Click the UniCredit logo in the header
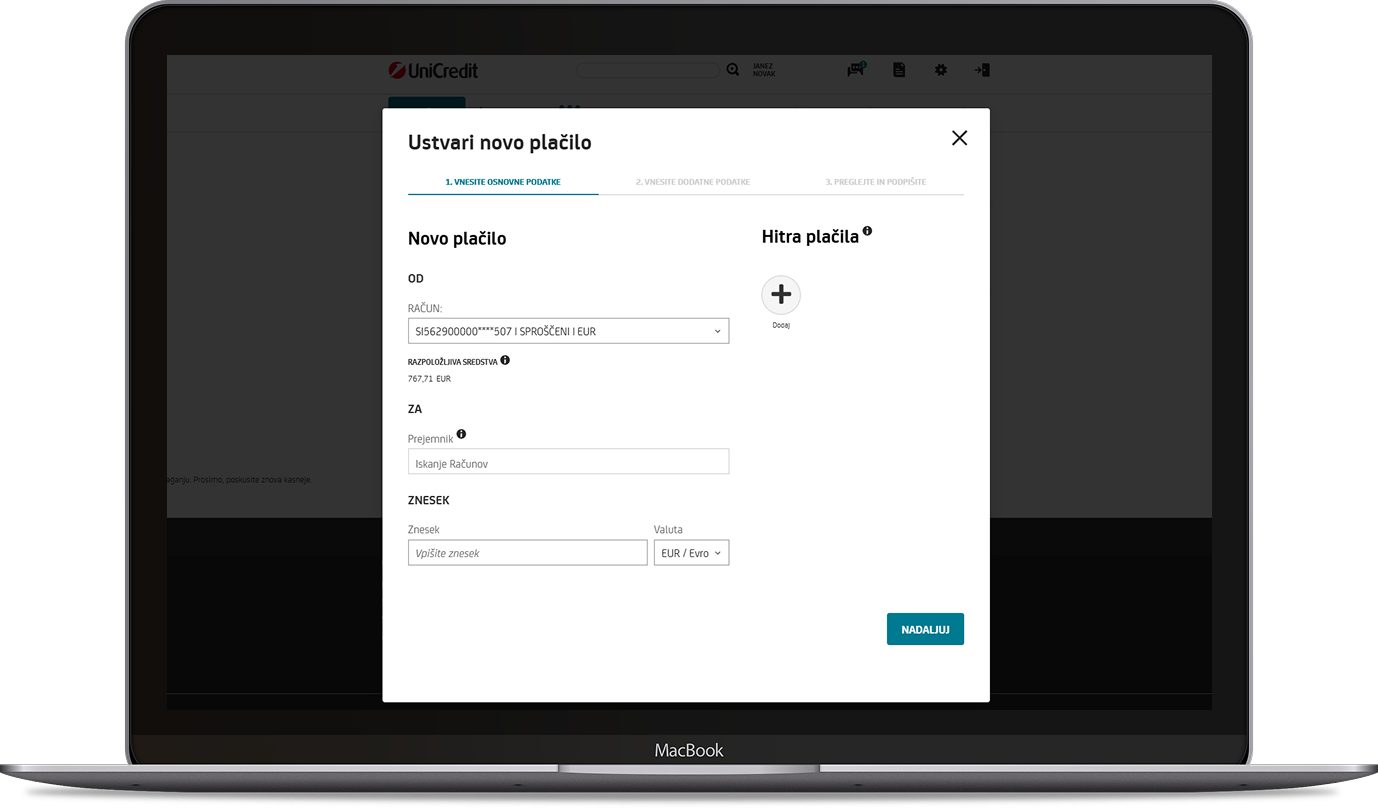 coord(433,70)
